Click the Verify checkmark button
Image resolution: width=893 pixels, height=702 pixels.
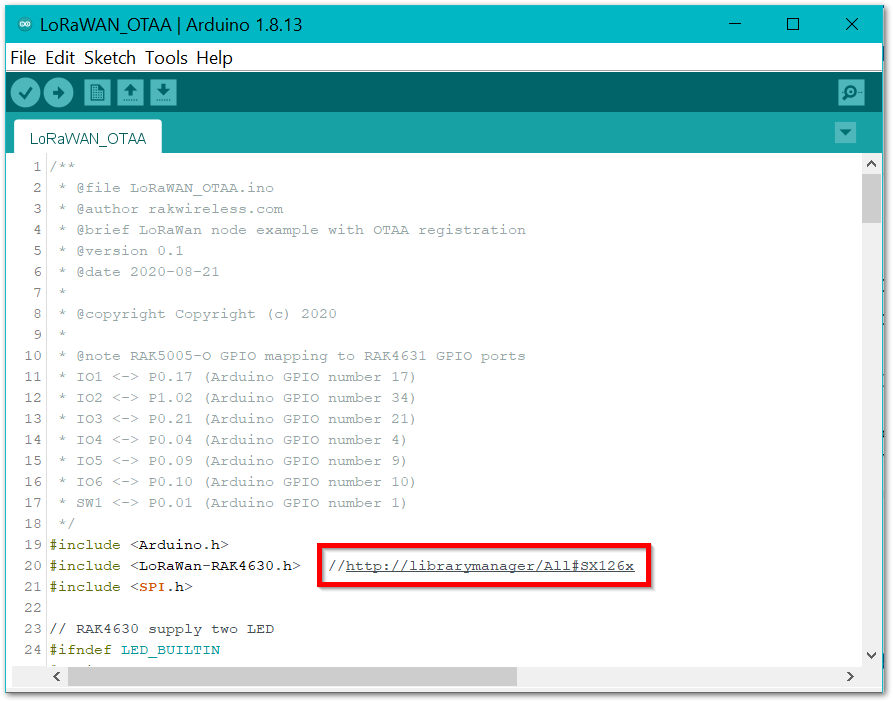pos(25,93)
